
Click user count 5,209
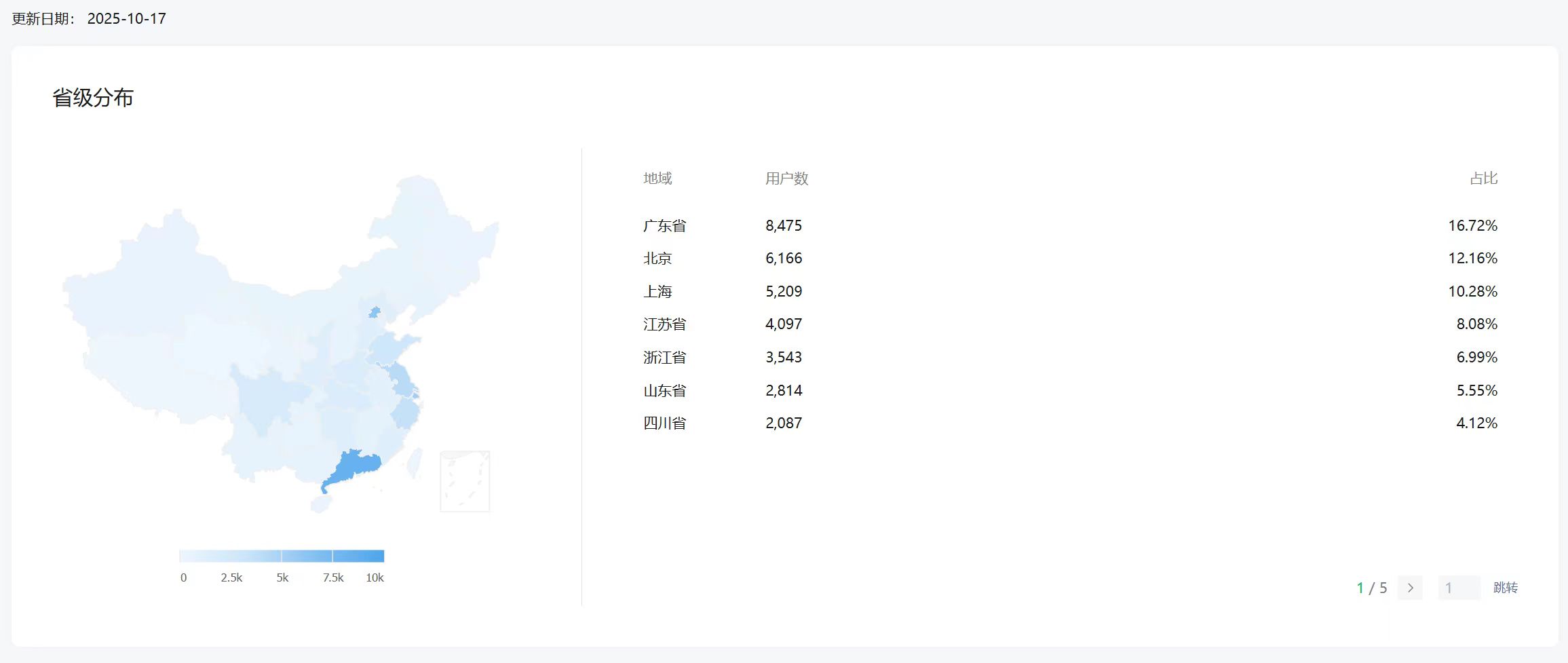click(784, 292)
